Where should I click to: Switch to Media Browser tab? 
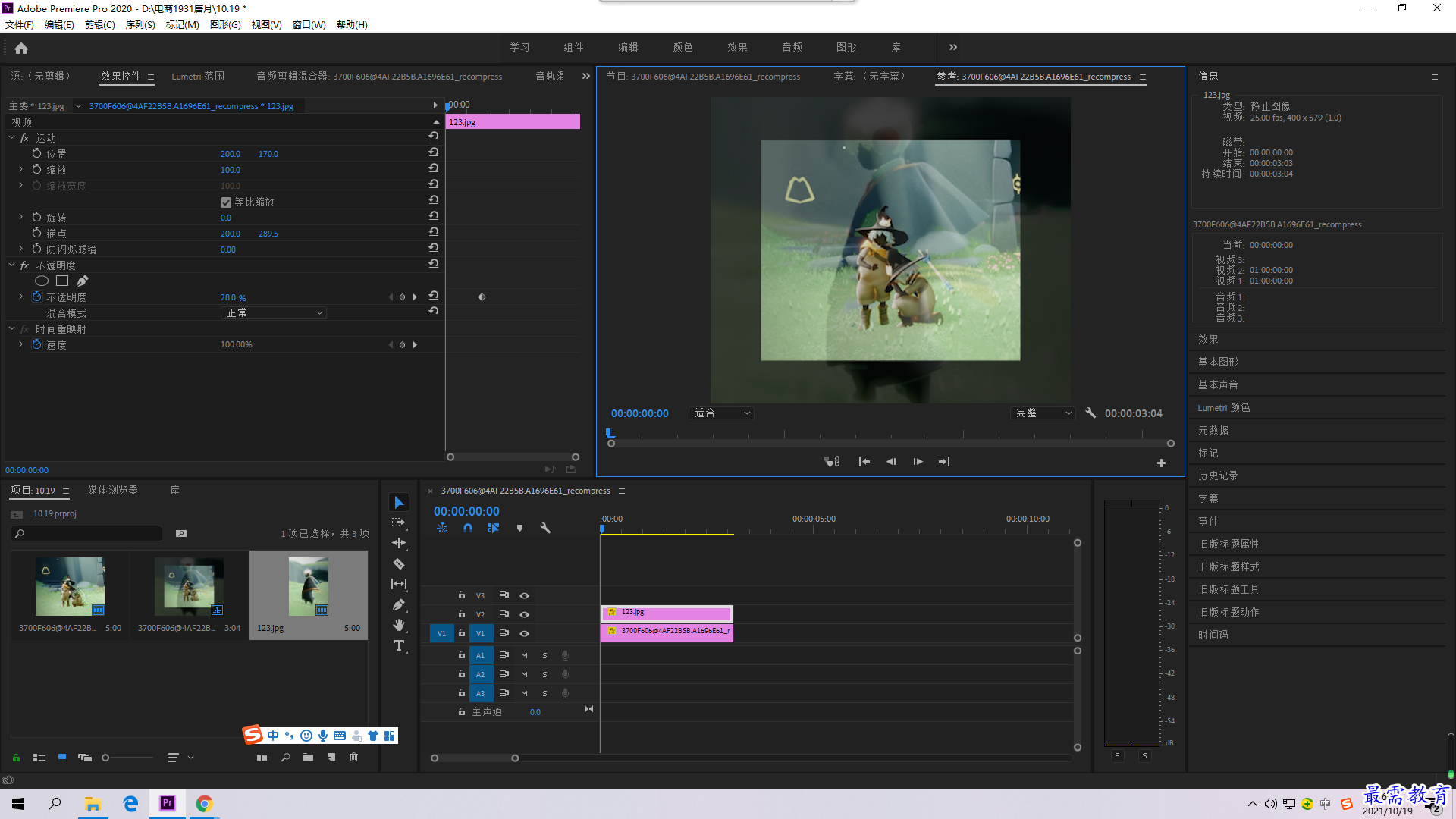click(112, 490)
